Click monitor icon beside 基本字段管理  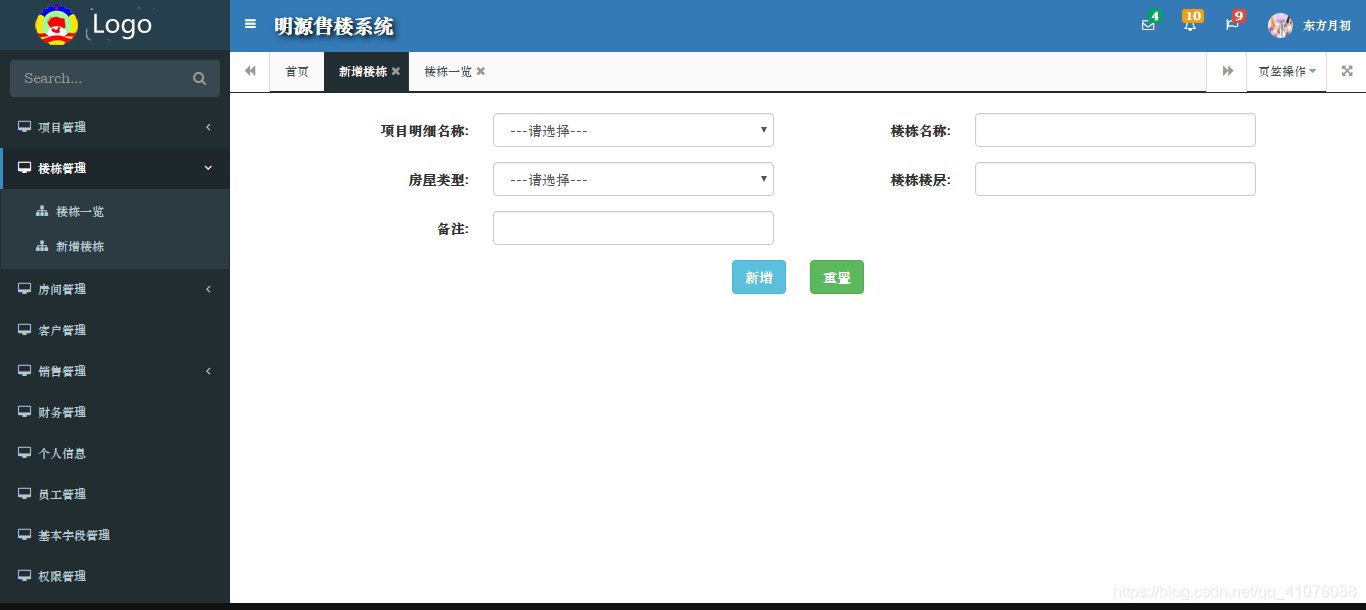pyautogui.click(x=24, y=535)
